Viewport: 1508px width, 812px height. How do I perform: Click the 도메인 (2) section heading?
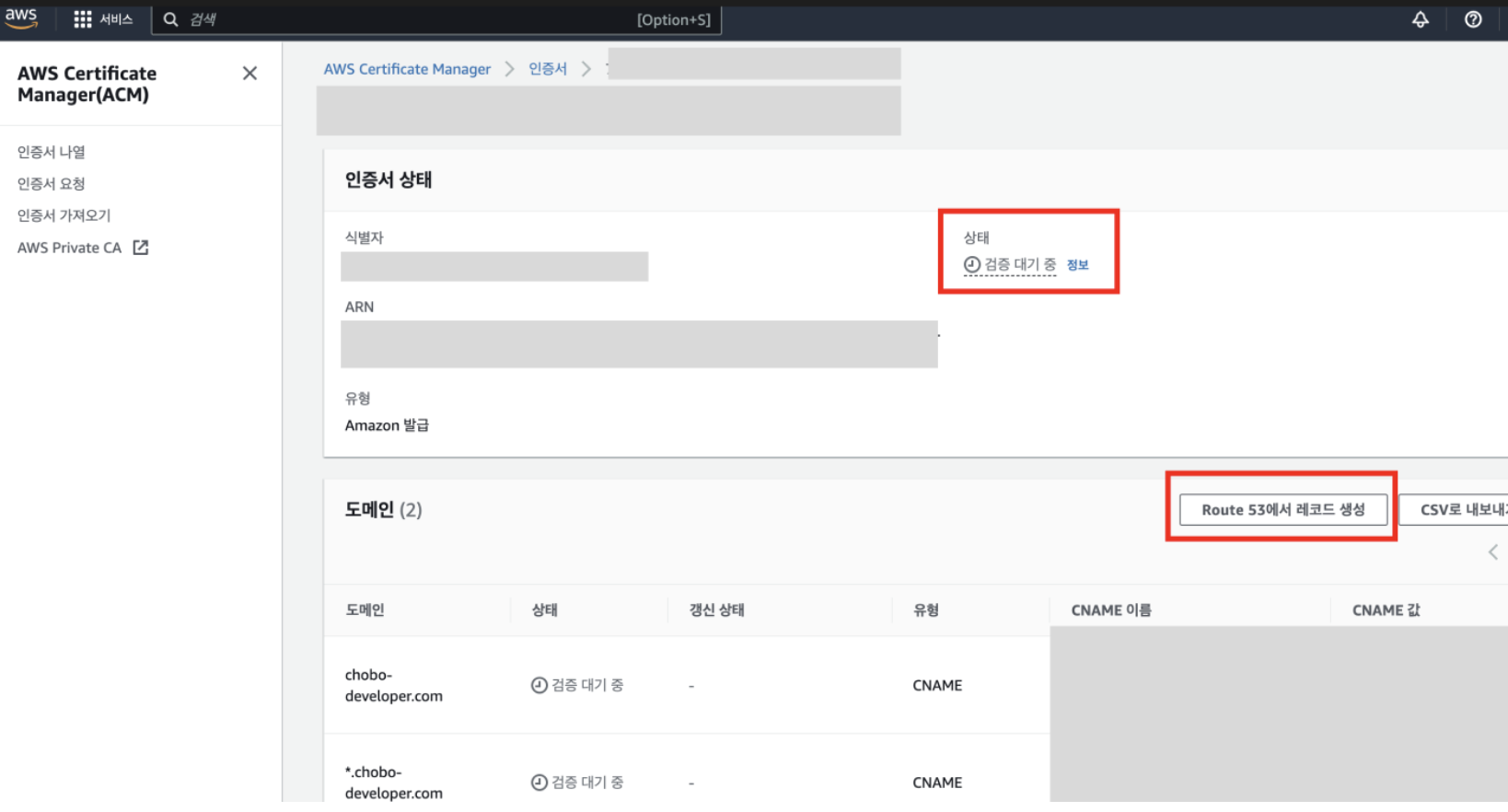(x=383, y=510)
